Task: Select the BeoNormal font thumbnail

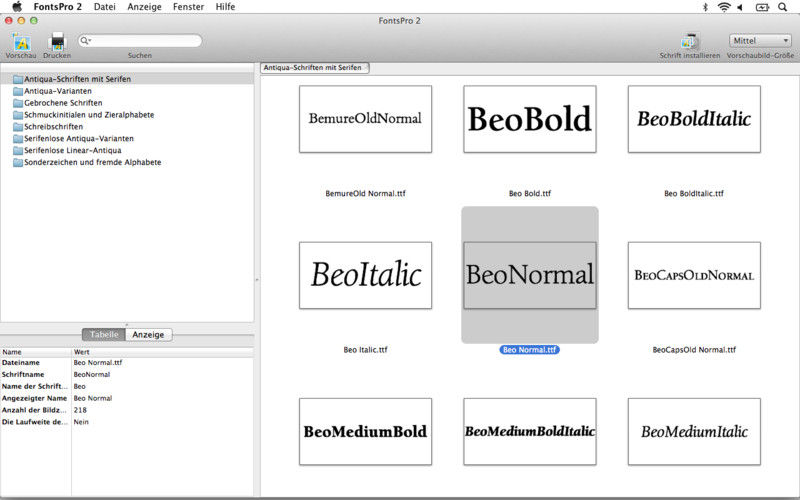Action: coord(530,275)
